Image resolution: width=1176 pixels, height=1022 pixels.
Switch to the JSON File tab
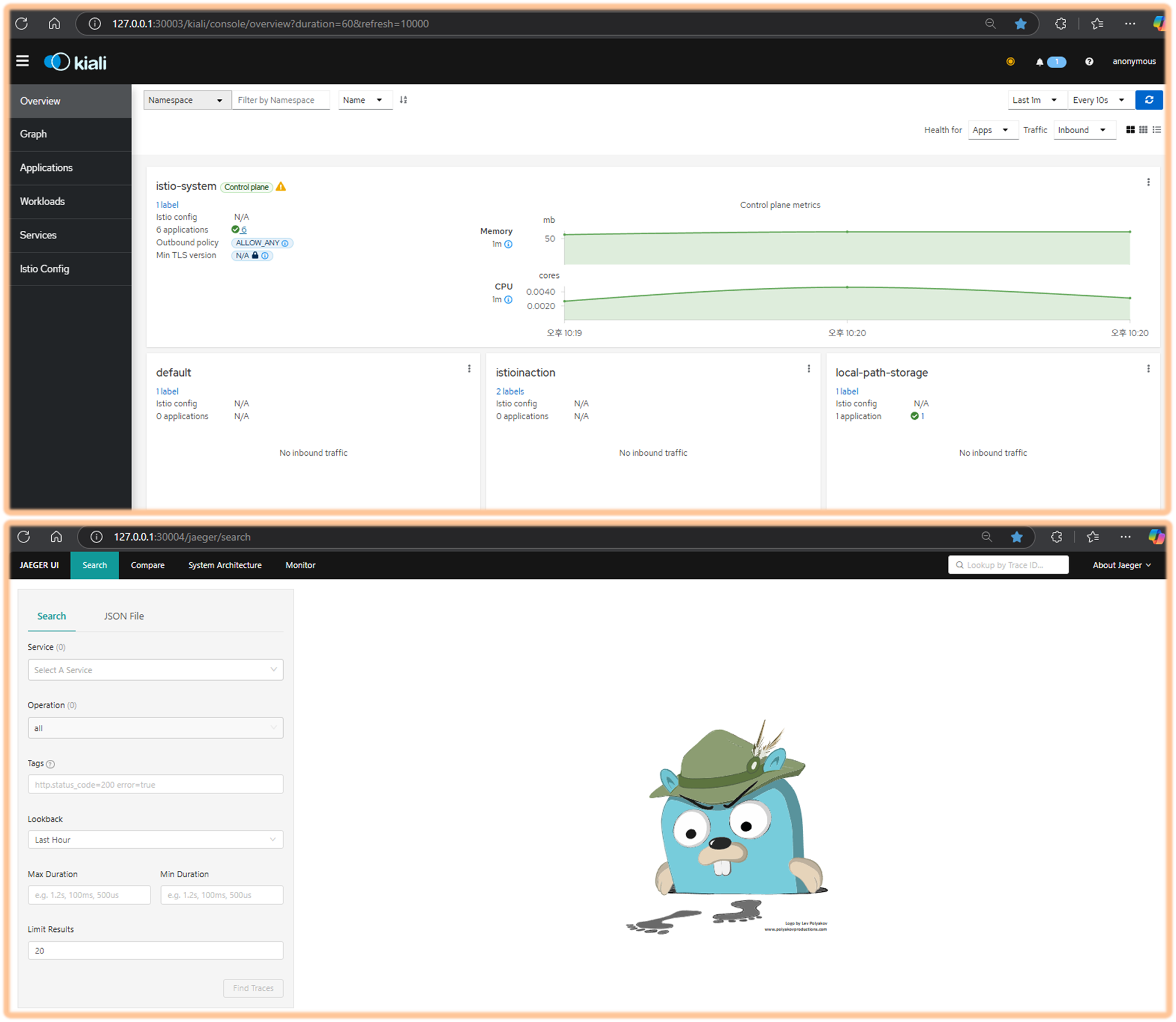pos(123,616)
